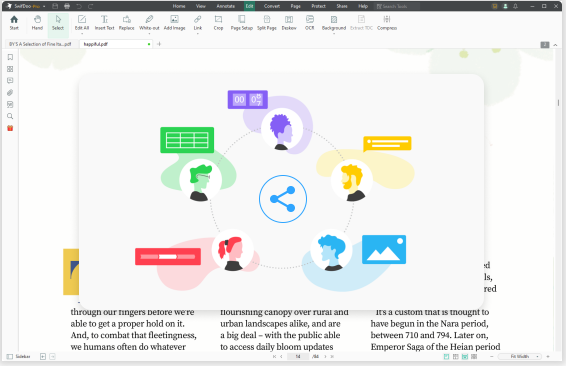
Task: Toggle single page view mode
Action: point(446,357)
